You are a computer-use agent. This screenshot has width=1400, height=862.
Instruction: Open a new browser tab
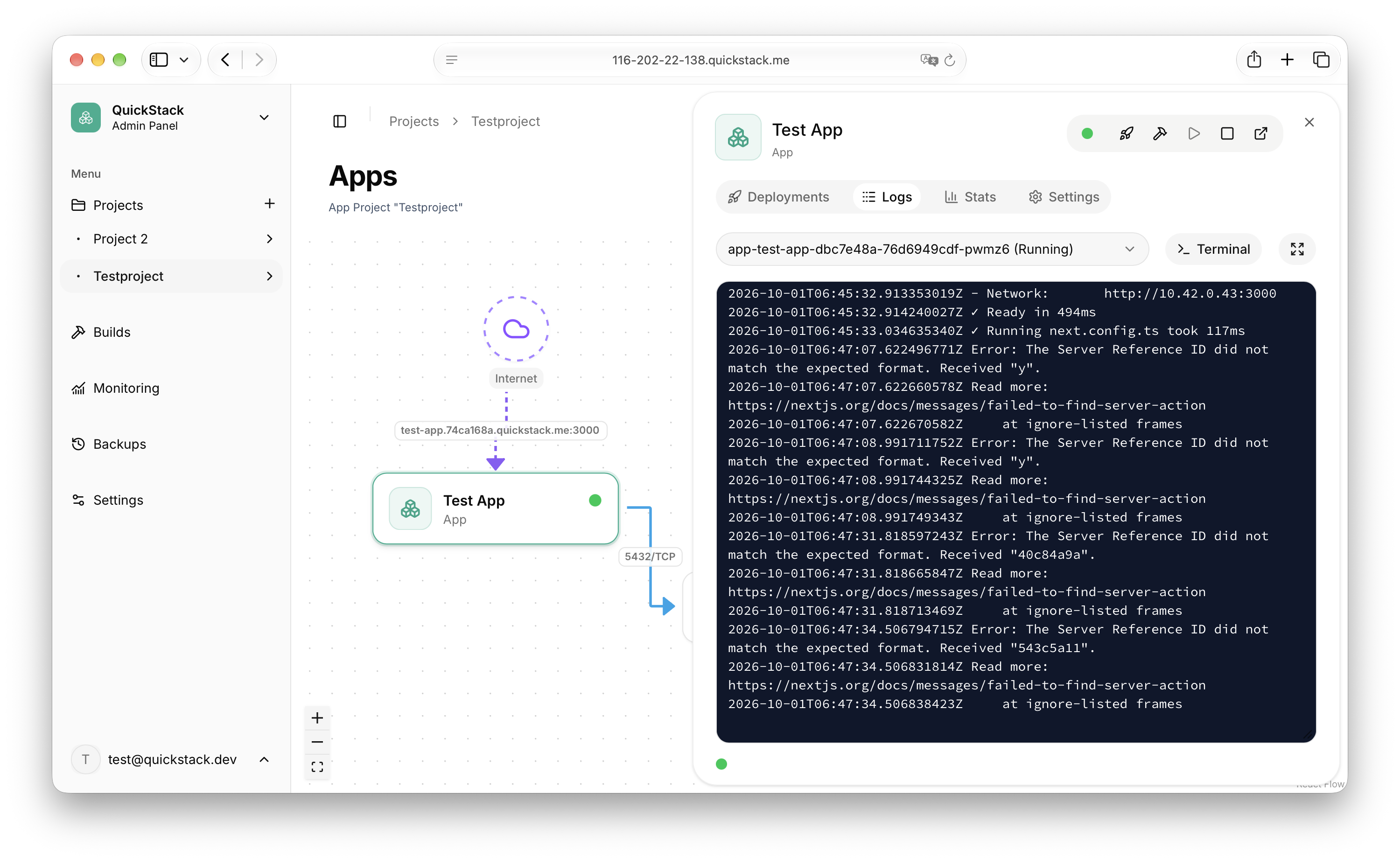click(1287, 59)
